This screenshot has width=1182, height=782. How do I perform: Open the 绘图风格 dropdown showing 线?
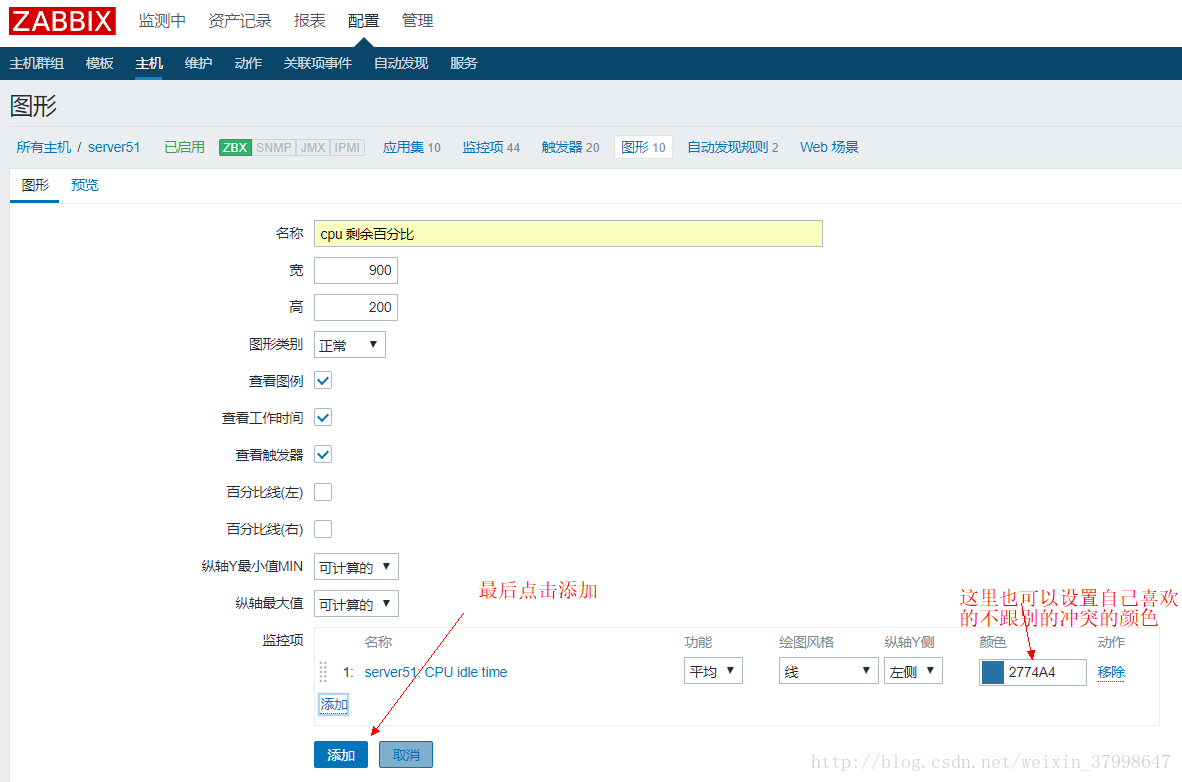[828, 670]
